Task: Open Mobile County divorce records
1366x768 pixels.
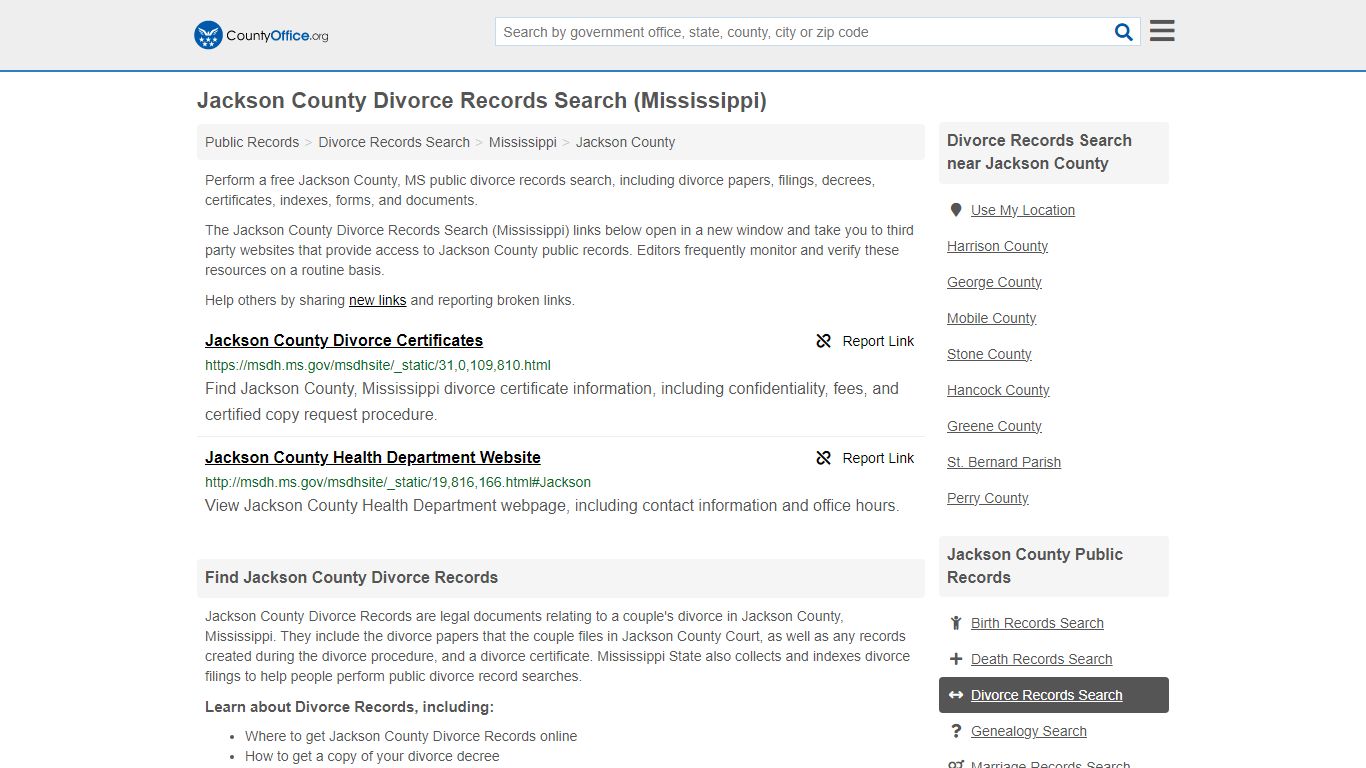Action: (x=991, y=318)
